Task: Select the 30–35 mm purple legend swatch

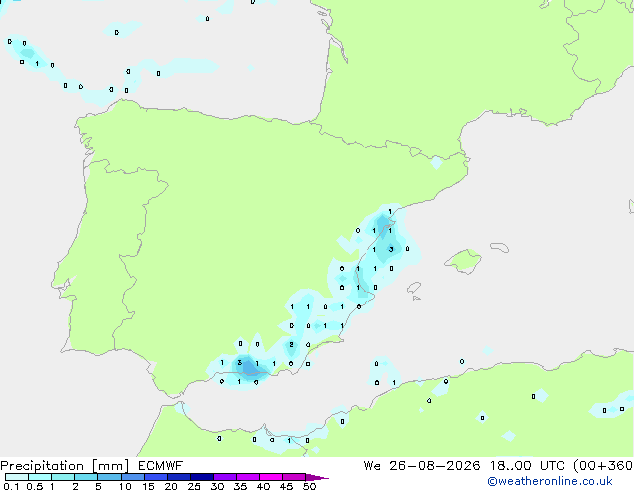Action: click(x=225, y=477)
